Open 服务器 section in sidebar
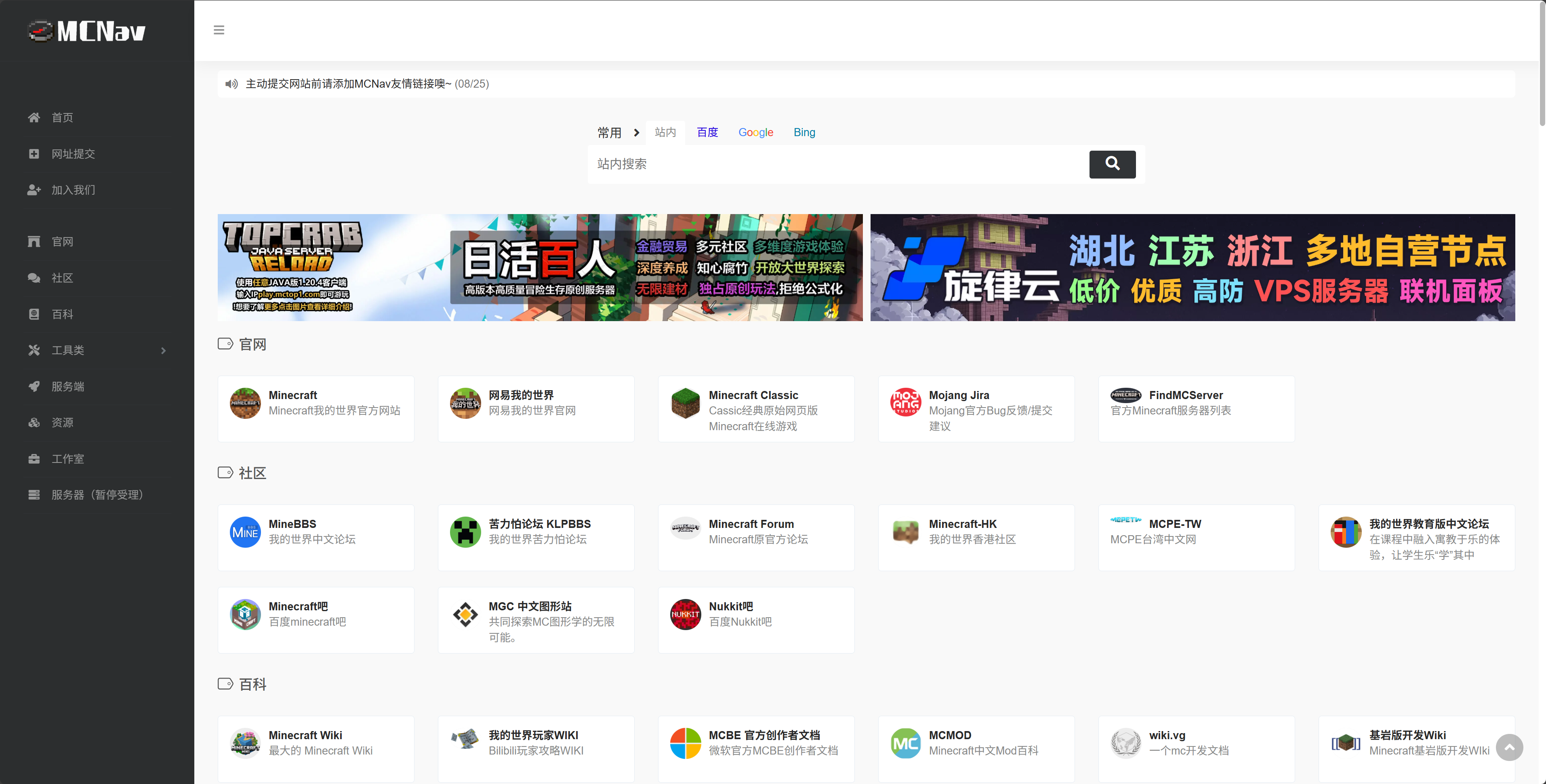 (96, 495)
